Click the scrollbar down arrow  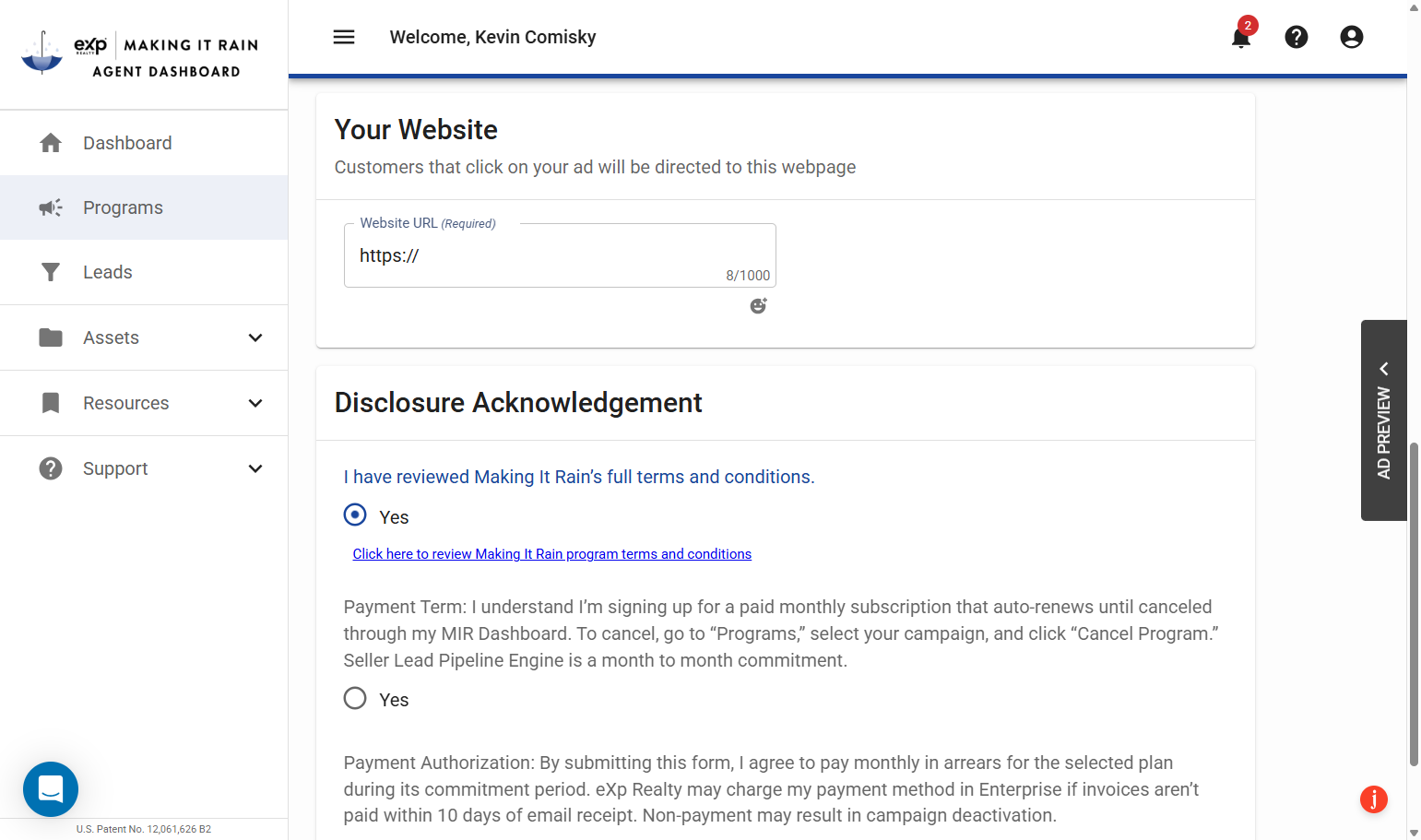coord(1414,833)
